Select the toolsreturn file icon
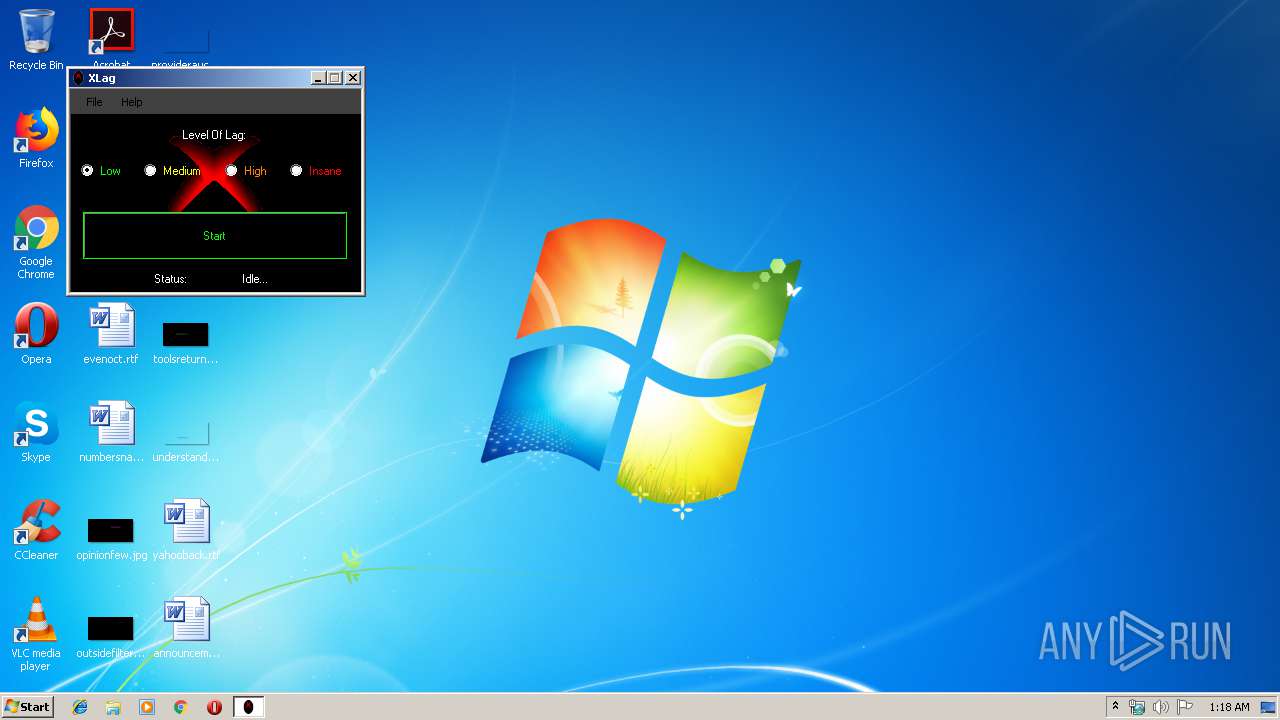Viewport: 1280px width, 720px height. click(186, 342)
